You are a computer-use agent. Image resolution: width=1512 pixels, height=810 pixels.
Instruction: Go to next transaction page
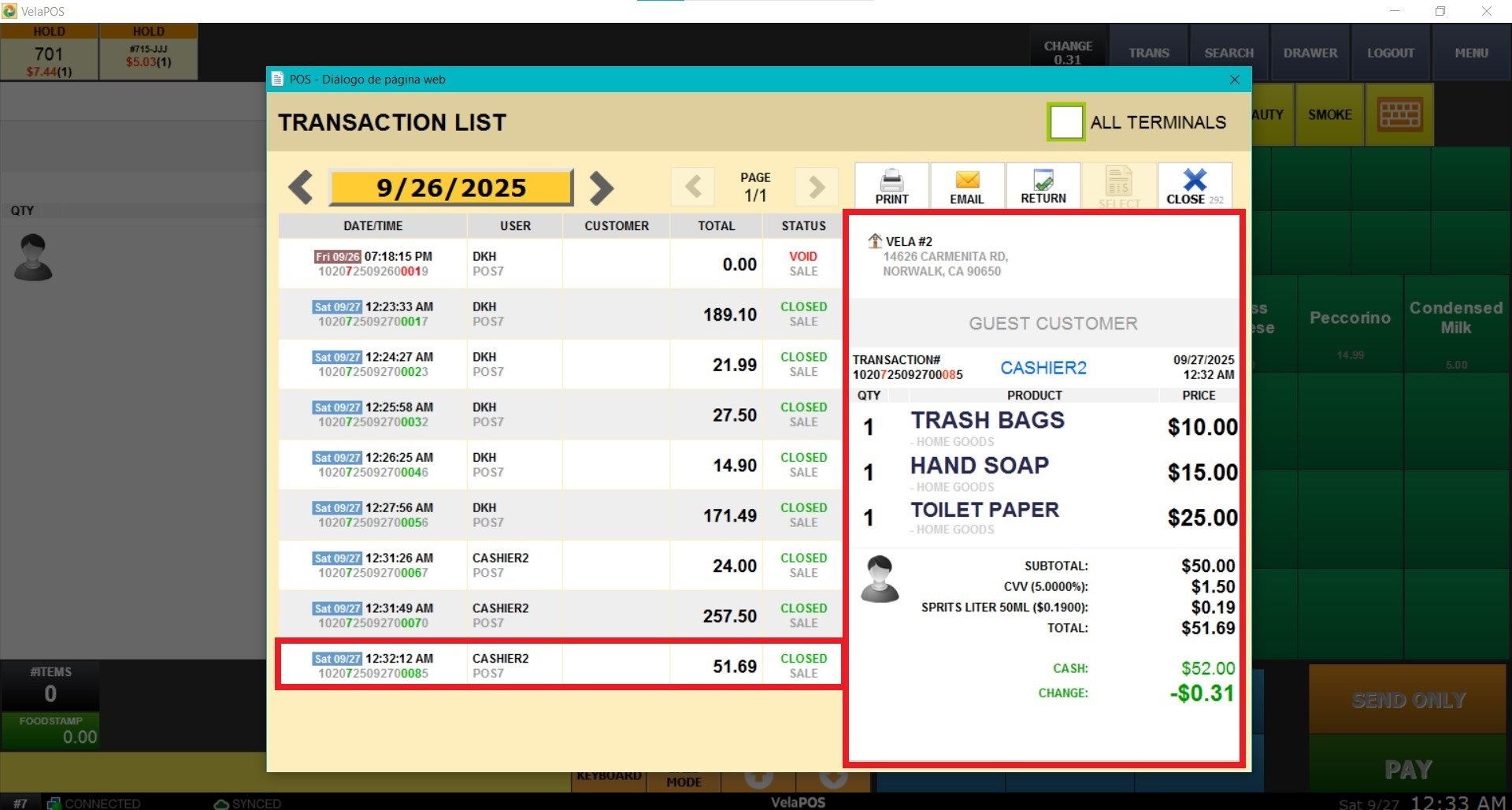tap(817, 188)
